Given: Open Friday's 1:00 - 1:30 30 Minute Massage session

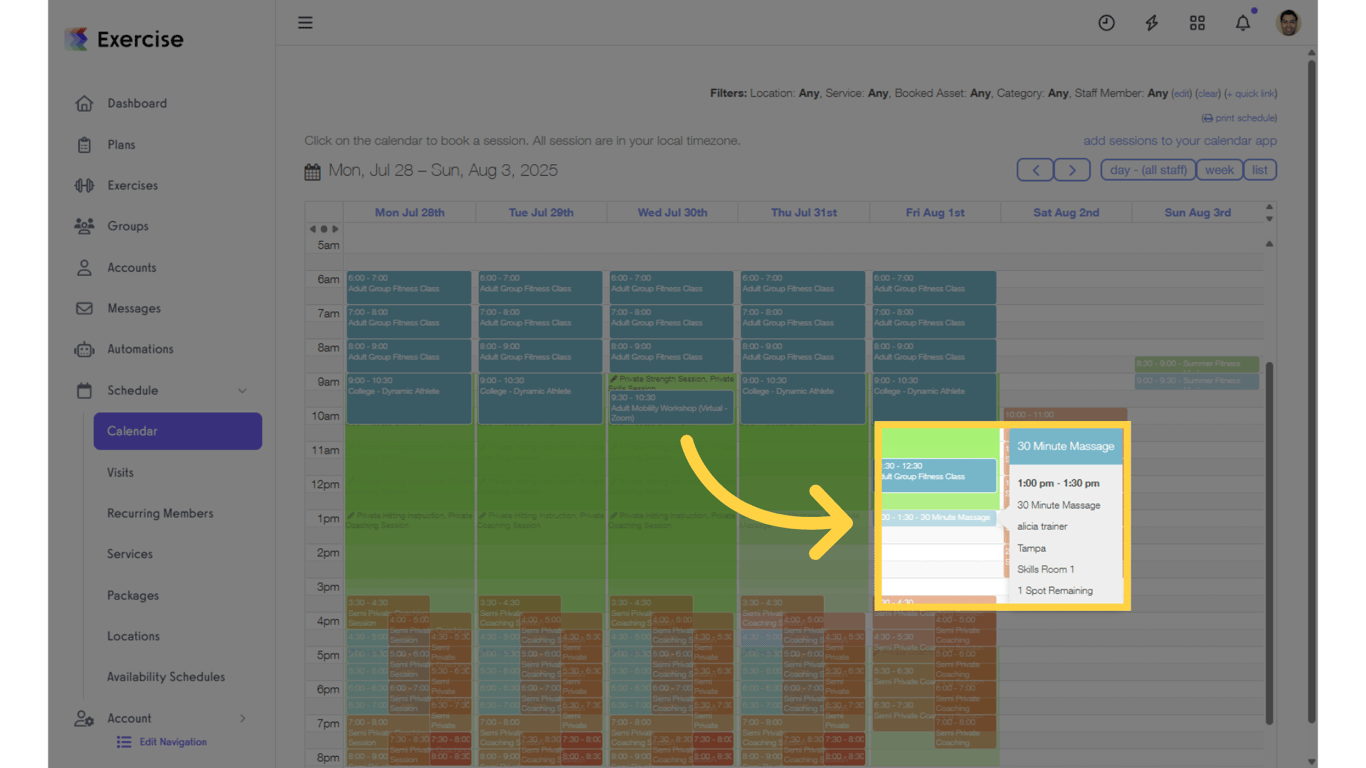Looking at the screenshot, I should [x=937, y=518].
